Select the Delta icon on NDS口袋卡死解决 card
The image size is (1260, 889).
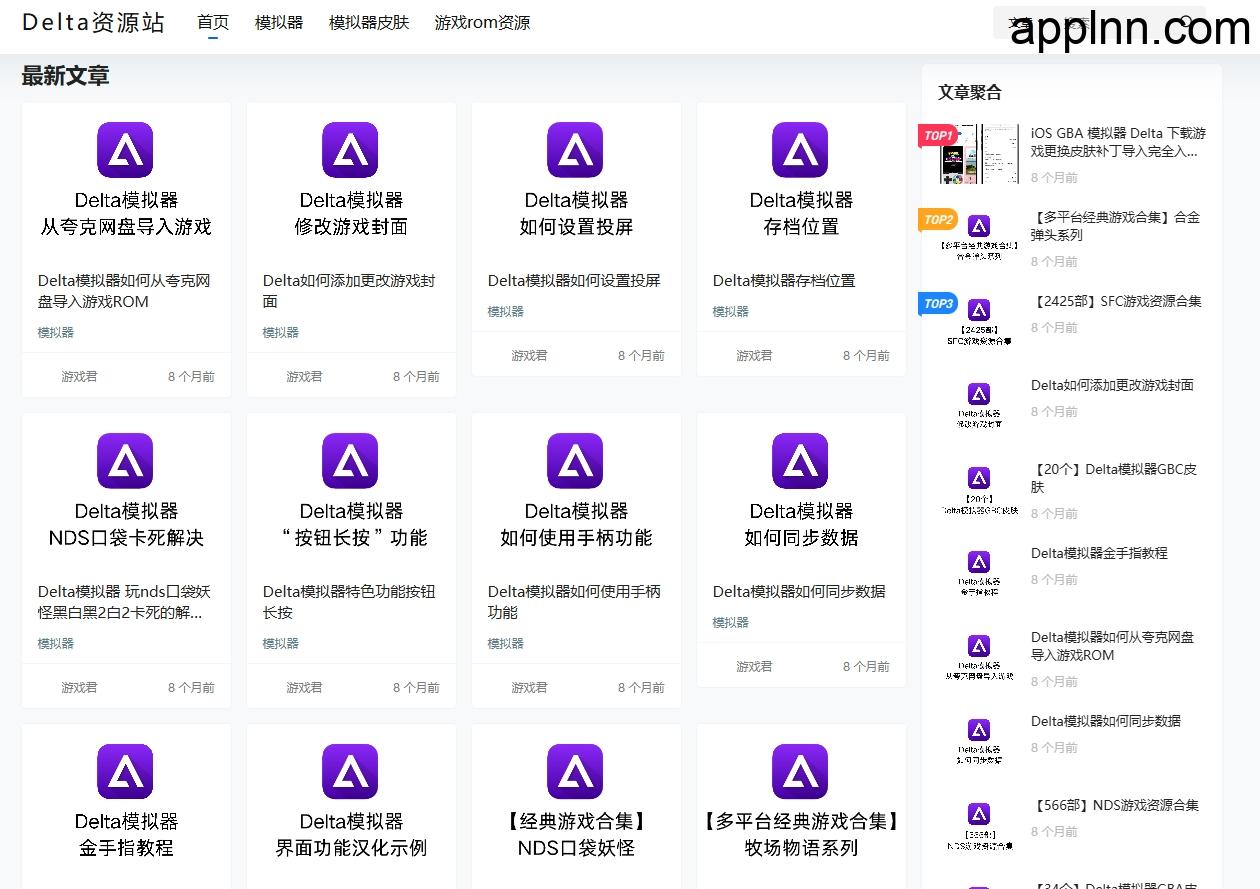coord(126,461)
